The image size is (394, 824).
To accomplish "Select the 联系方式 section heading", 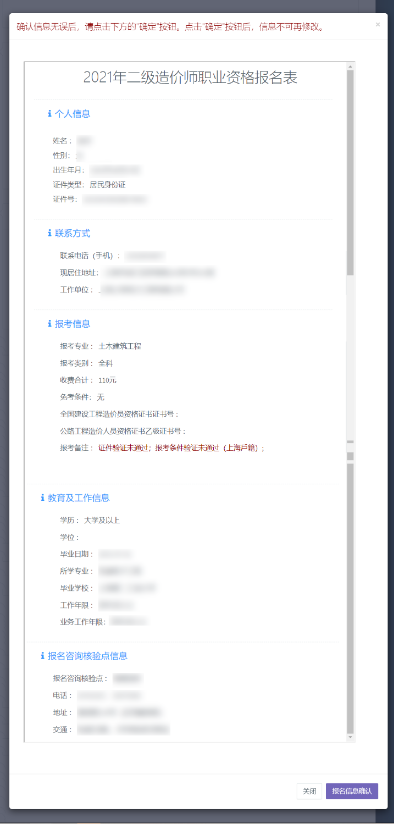I will [x=72, y=233].
